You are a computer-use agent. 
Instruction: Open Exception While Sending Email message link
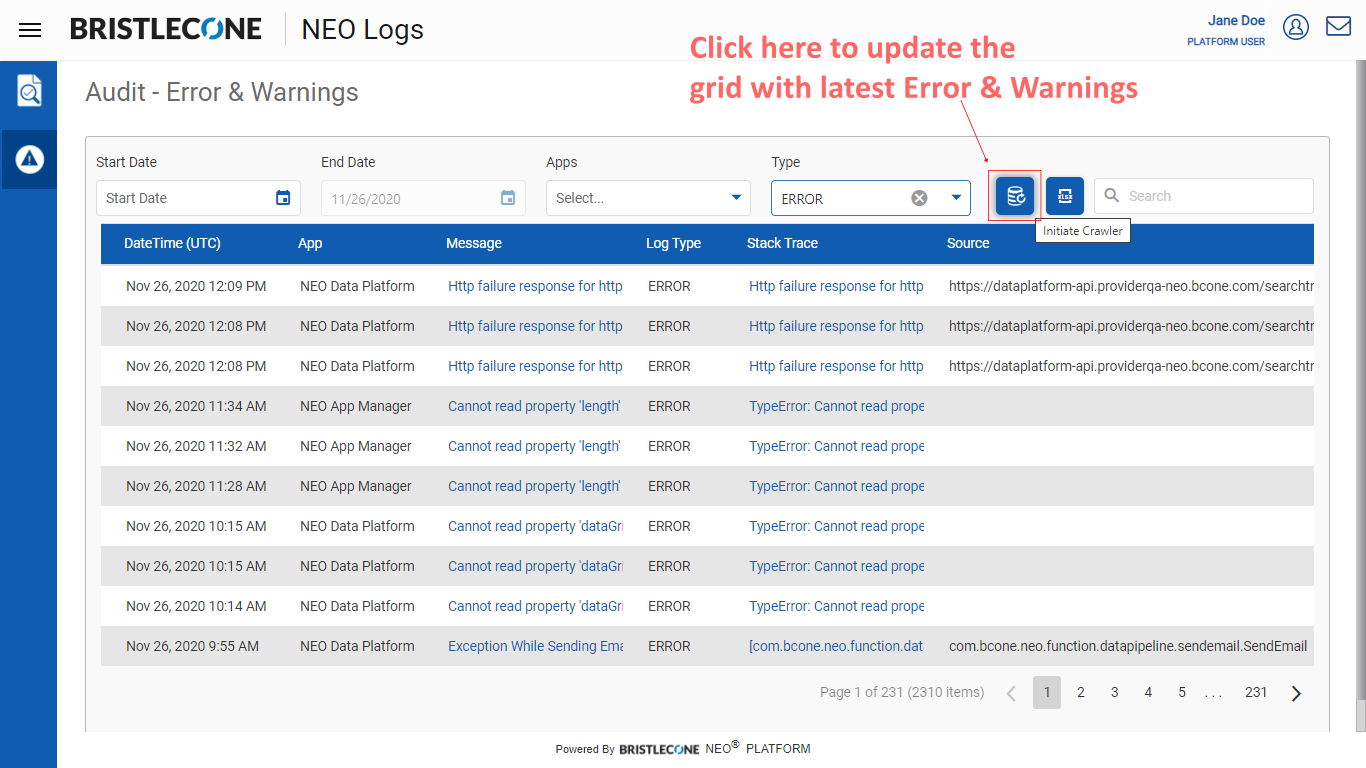point(535,646)
